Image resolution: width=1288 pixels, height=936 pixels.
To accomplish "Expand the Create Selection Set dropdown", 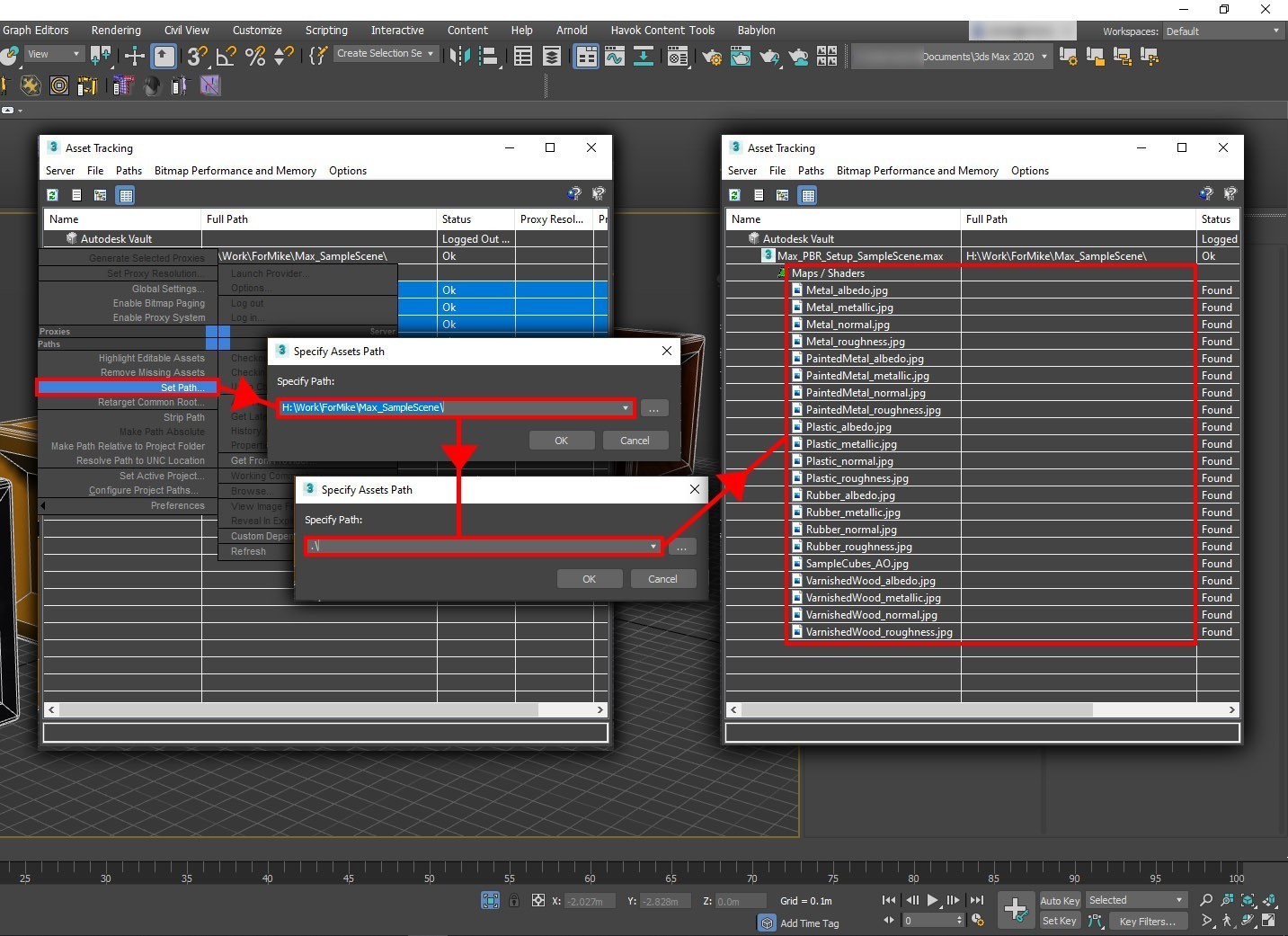I will tap(431, 54).
